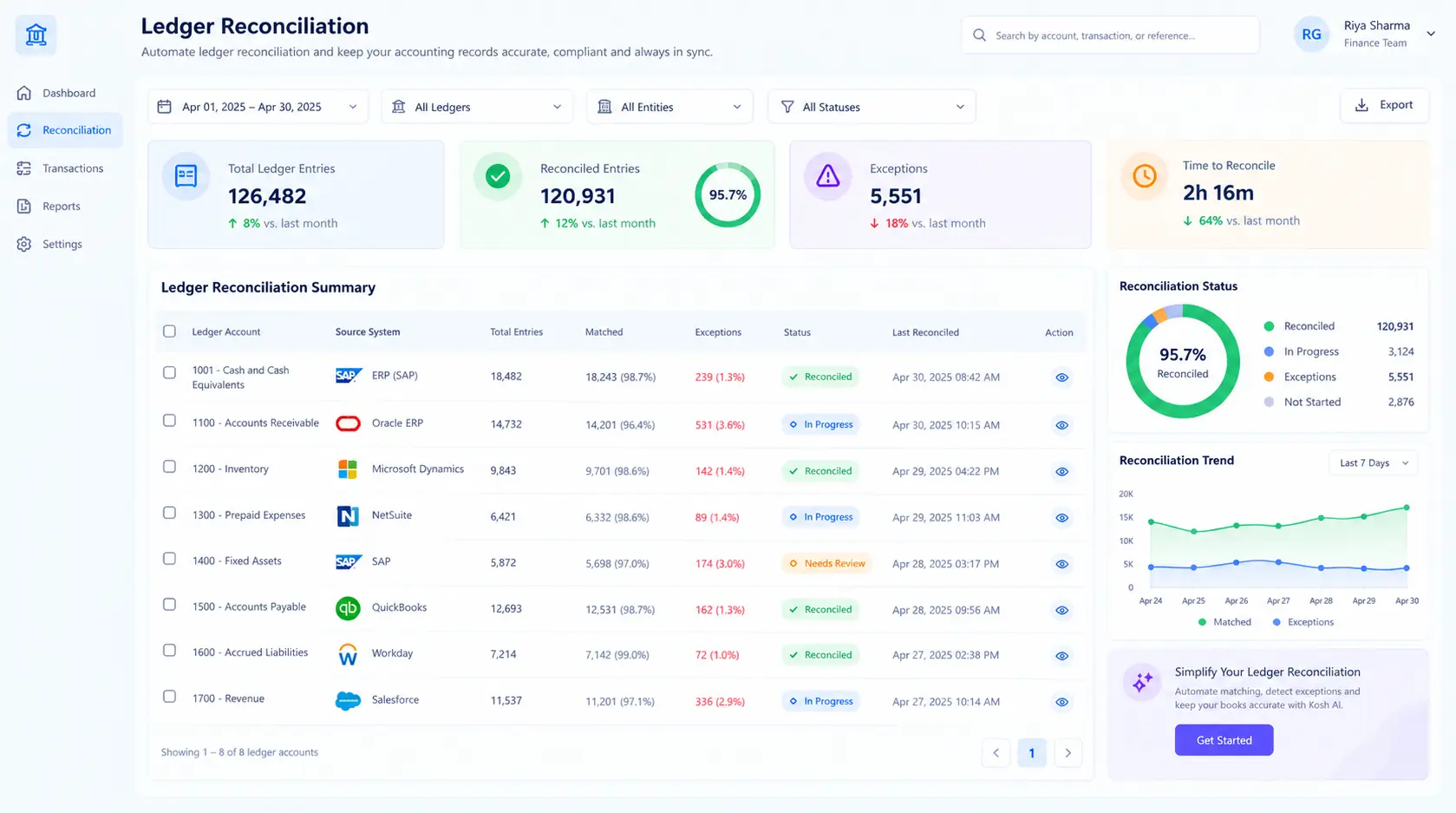Expand the All Statuses filter
The height and width of the screenshot is (813, 1456).
click(872, 107)
